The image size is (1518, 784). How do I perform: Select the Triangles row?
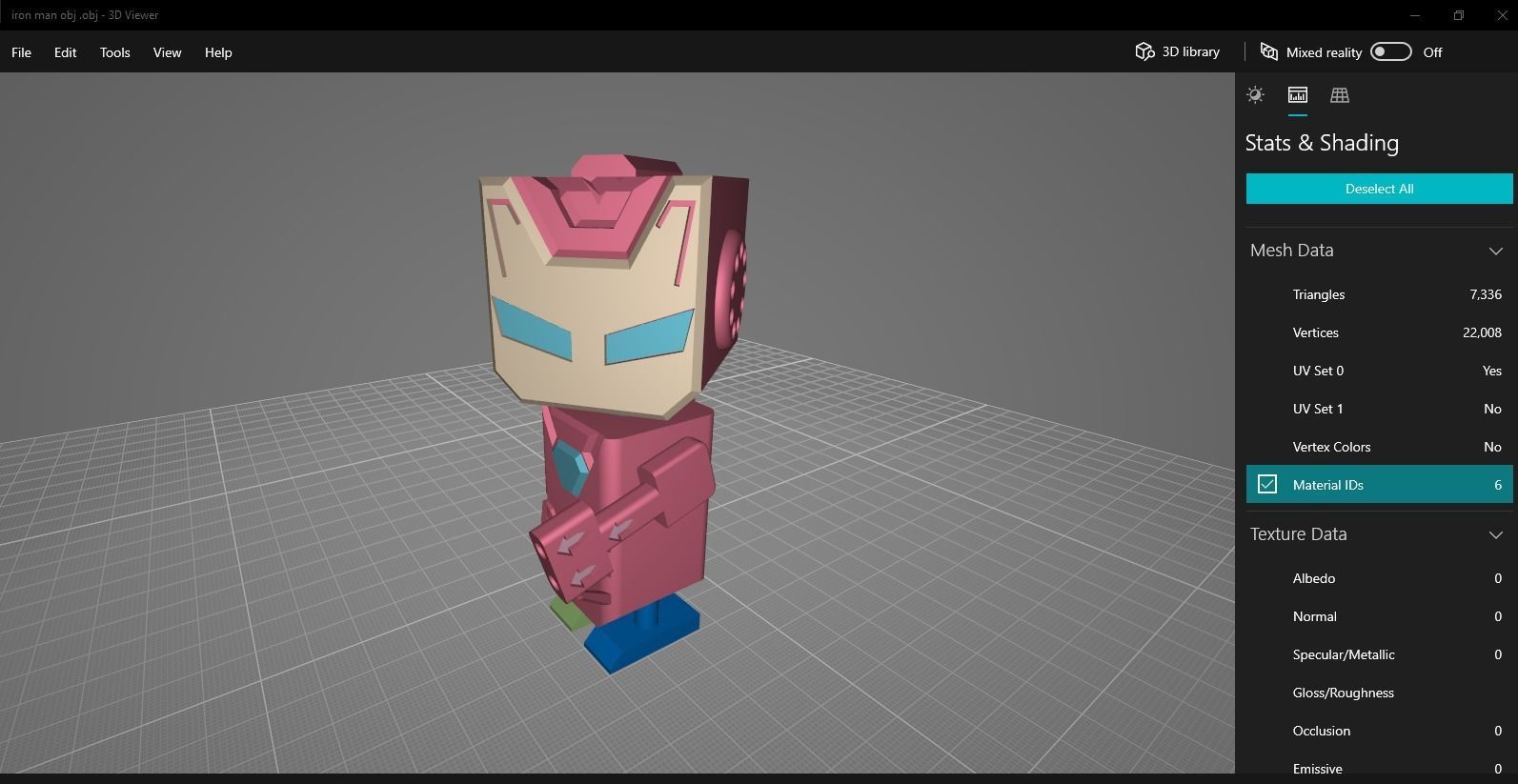coord(1379,294)
